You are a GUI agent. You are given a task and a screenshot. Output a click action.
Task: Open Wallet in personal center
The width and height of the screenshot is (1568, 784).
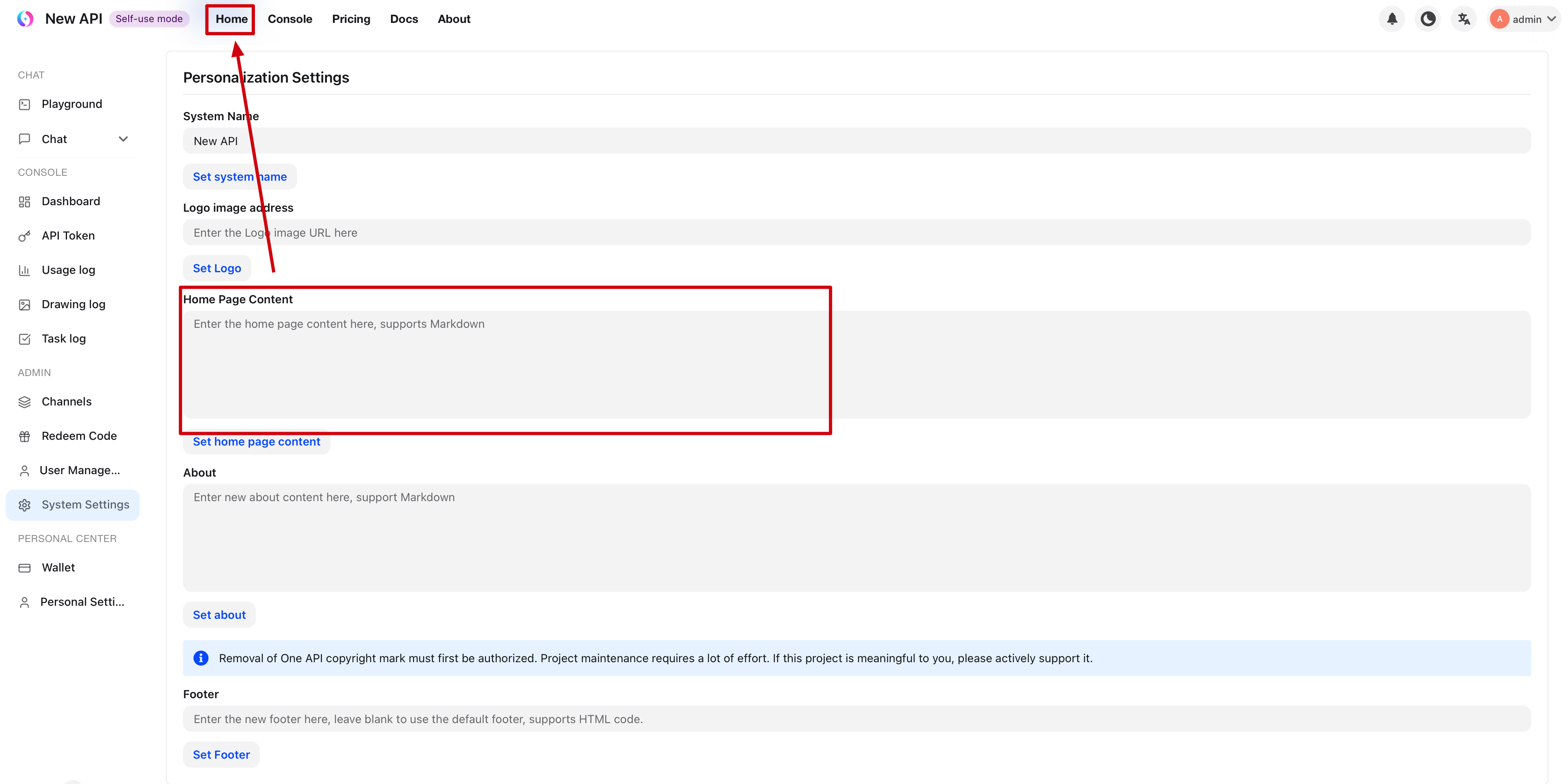(x=58, y=567)
